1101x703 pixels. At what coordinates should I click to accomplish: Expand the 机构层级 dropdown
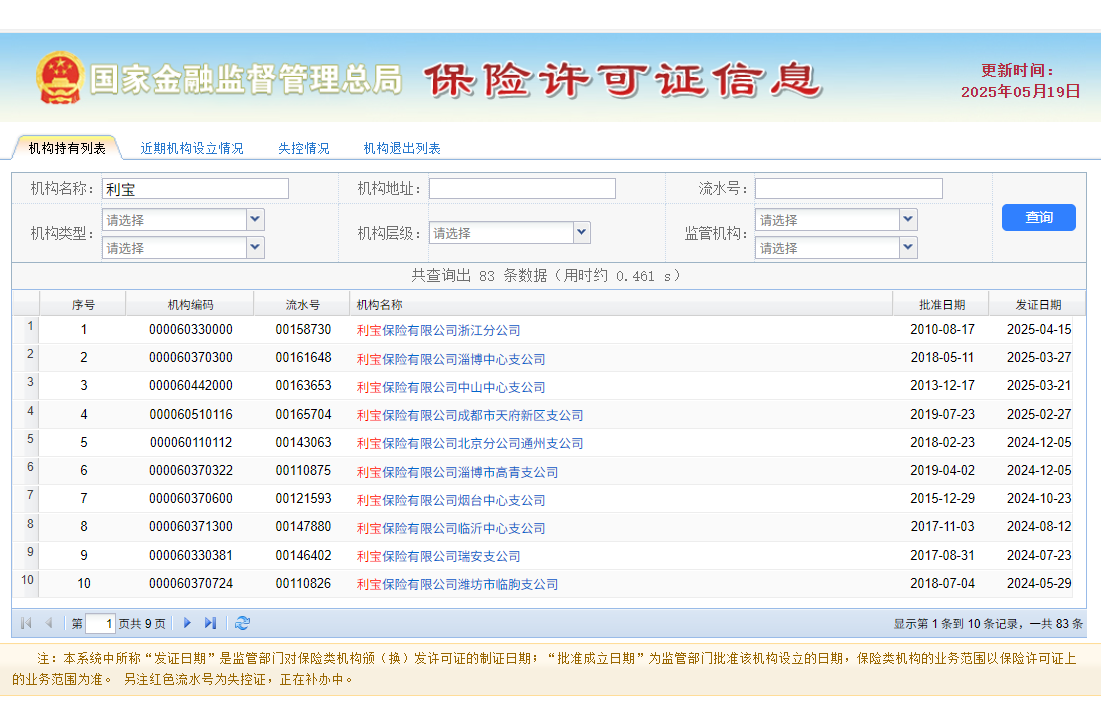(581, 232)
